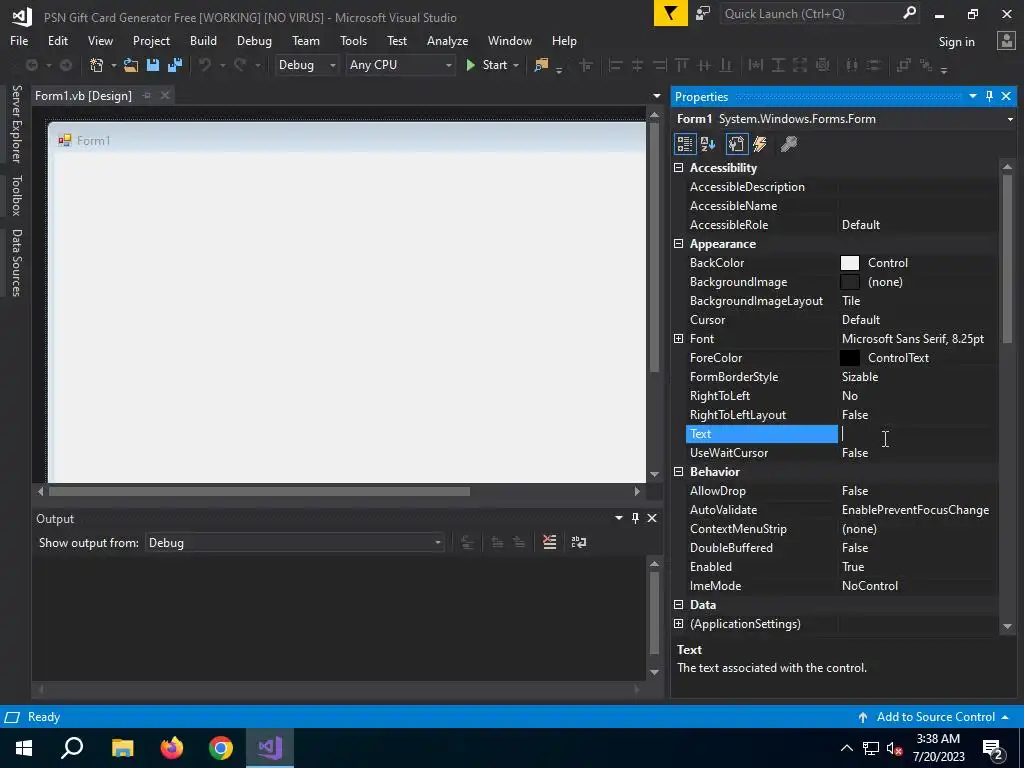Toggle auto-hide pin on Properties panel

989,97
